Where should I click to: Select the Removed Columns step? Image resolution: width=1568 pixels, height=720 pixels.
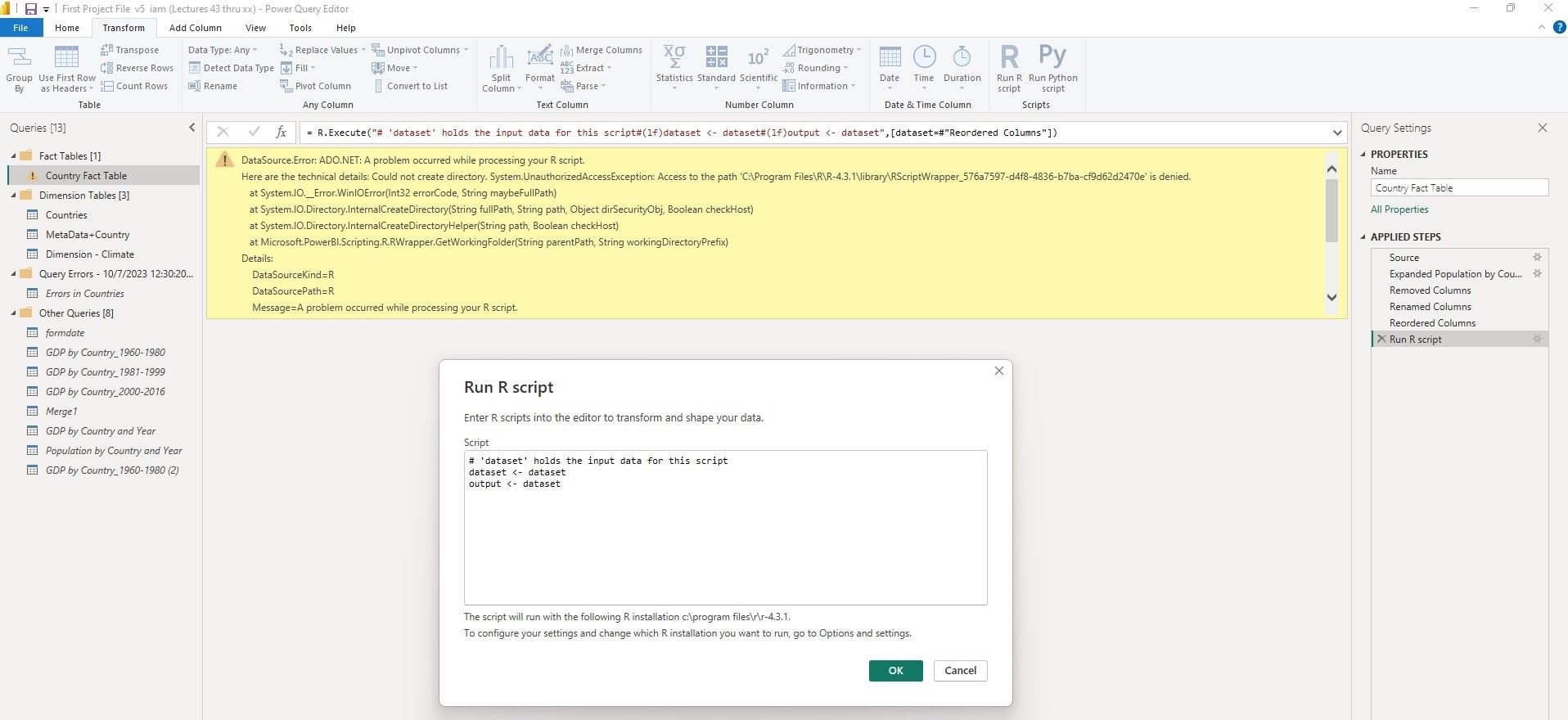(1430, 290)
